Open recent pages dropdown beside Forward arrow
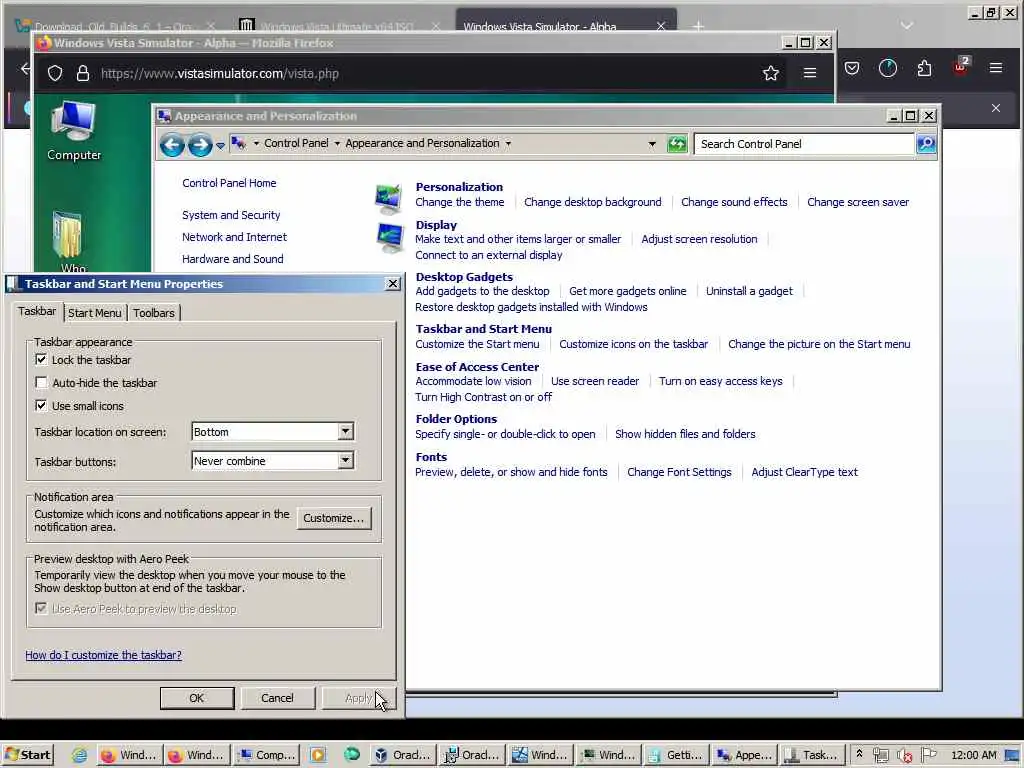The height and width of the screenshot is (768, 1024). tap(220, 145)
